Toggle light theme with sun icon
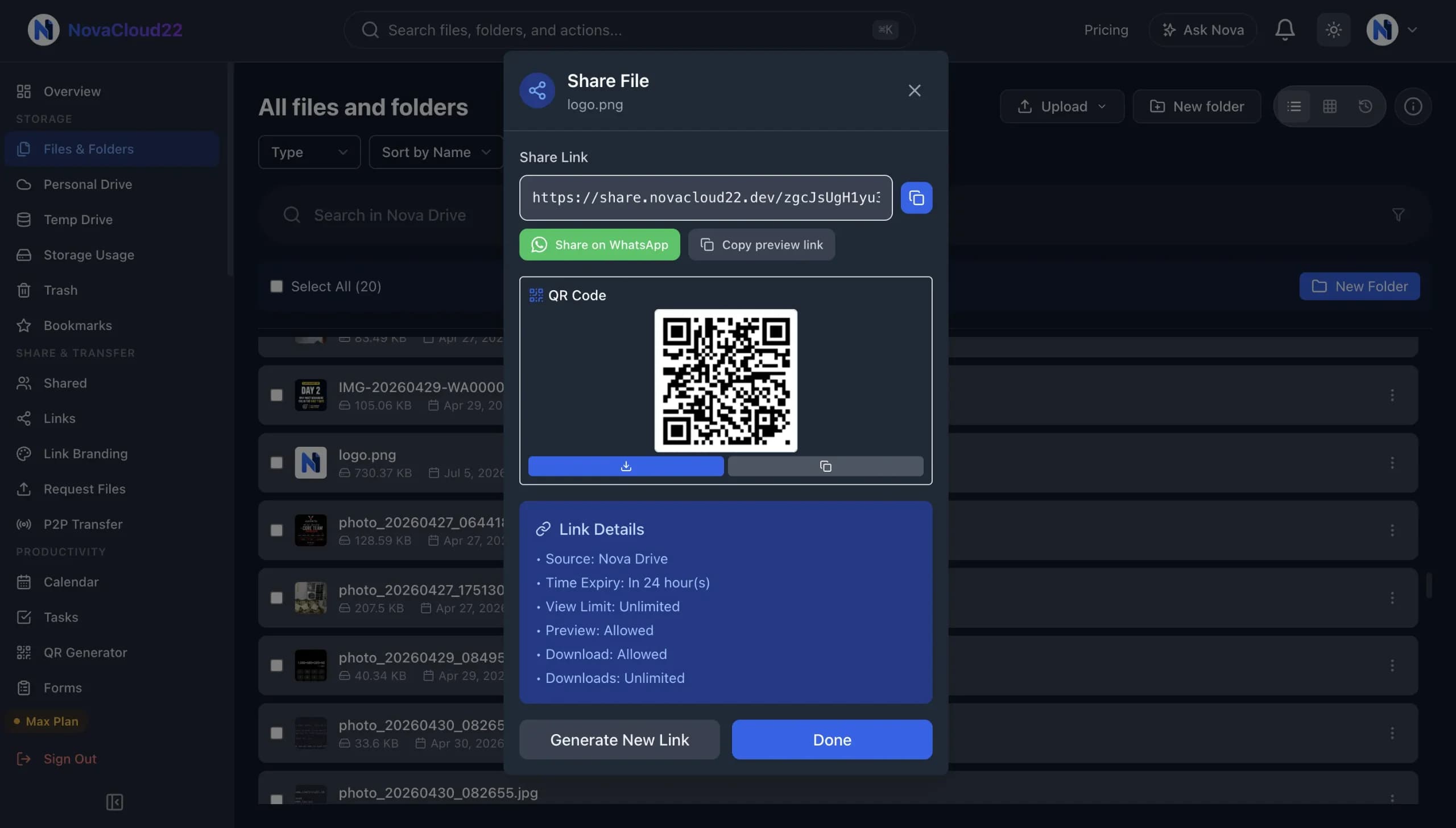 point(1333,30)
